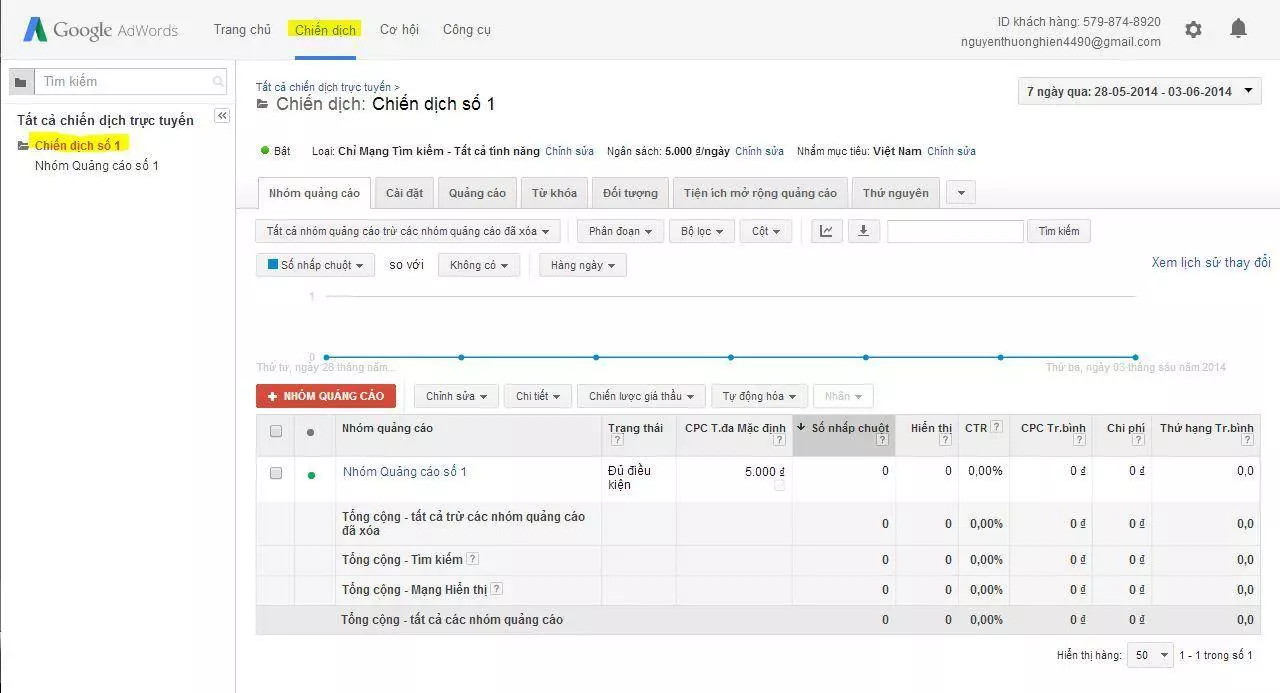1280x693 pixels.
Task: Open the settings gear icon
Action: [1193, 30]
